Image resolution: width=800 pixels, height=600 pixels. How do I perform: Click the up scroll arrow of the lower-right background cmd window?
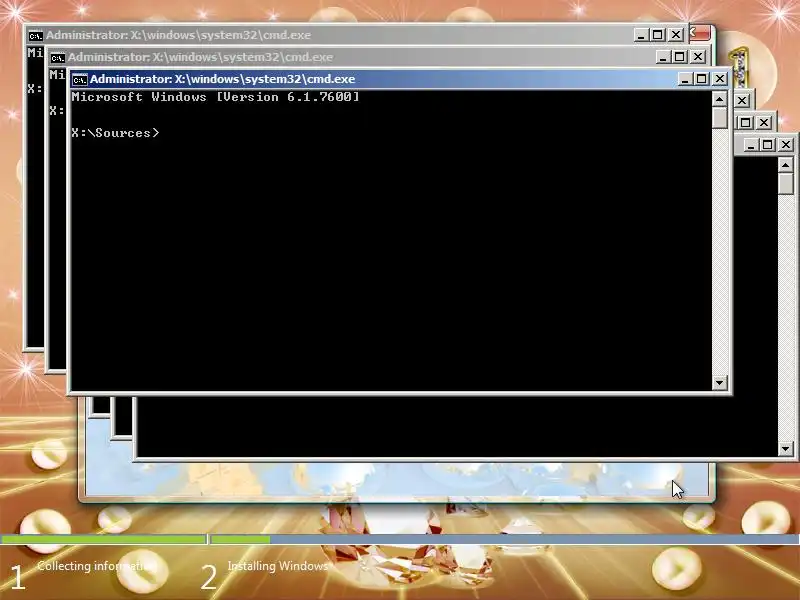click(786, 165)
